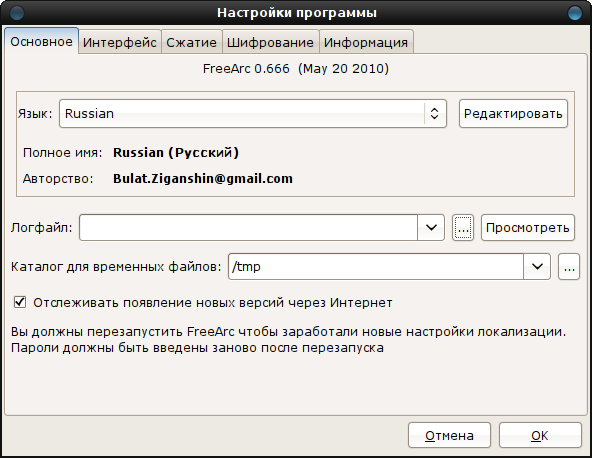Screen dimensions: 592x458
Task: Click the Настройки программы window title
Action: (x=297, y=13)
